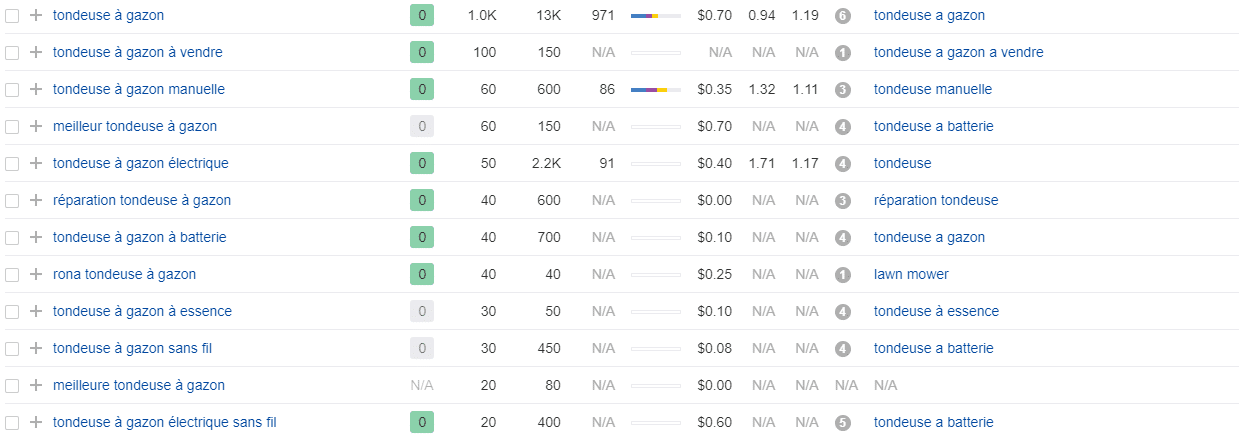Select checkbox for 'réparation tondeuse à gazon'

click(12, 200)
